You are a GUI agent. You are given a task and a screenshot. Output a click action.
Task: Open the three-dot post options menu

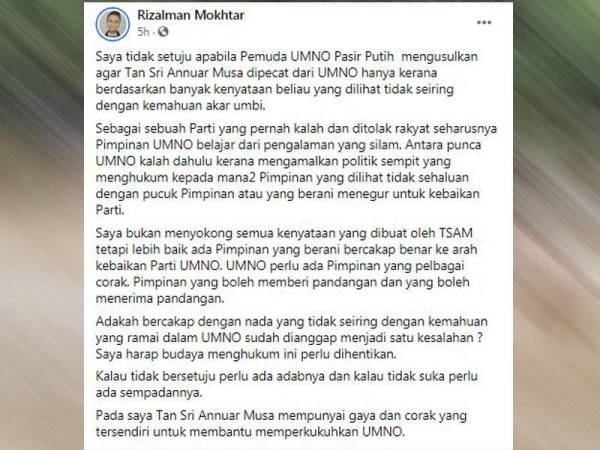pyautogui.click(x=484, y=23)
